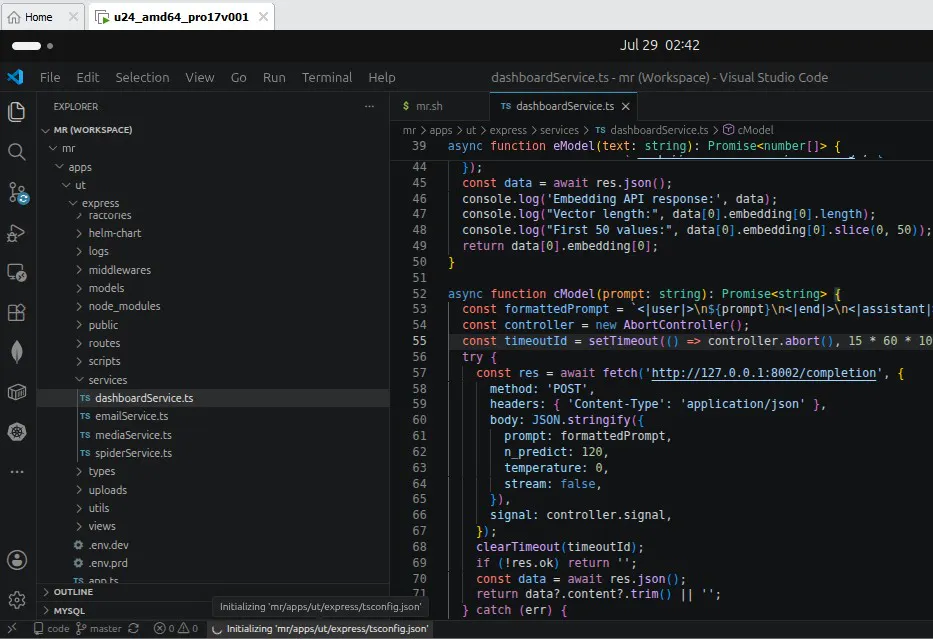Click the services breadcrumb segment

[559, 130]
